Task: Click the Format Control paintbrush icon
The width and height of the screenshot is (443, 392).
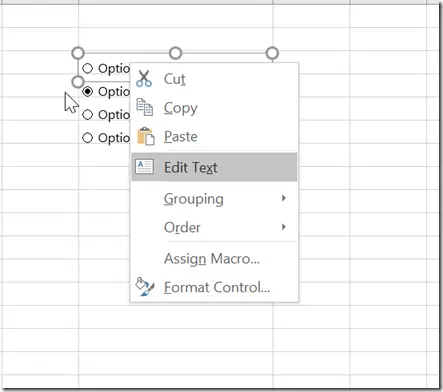Action: tap(145, 287)
